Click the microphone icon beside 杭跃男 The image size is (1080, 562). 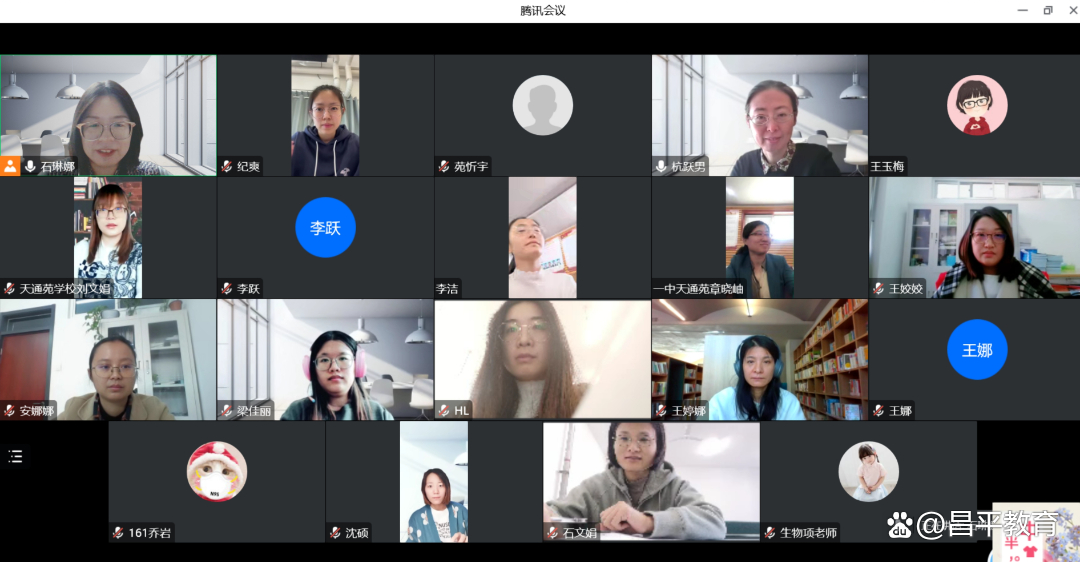click(x=661, y=167)
